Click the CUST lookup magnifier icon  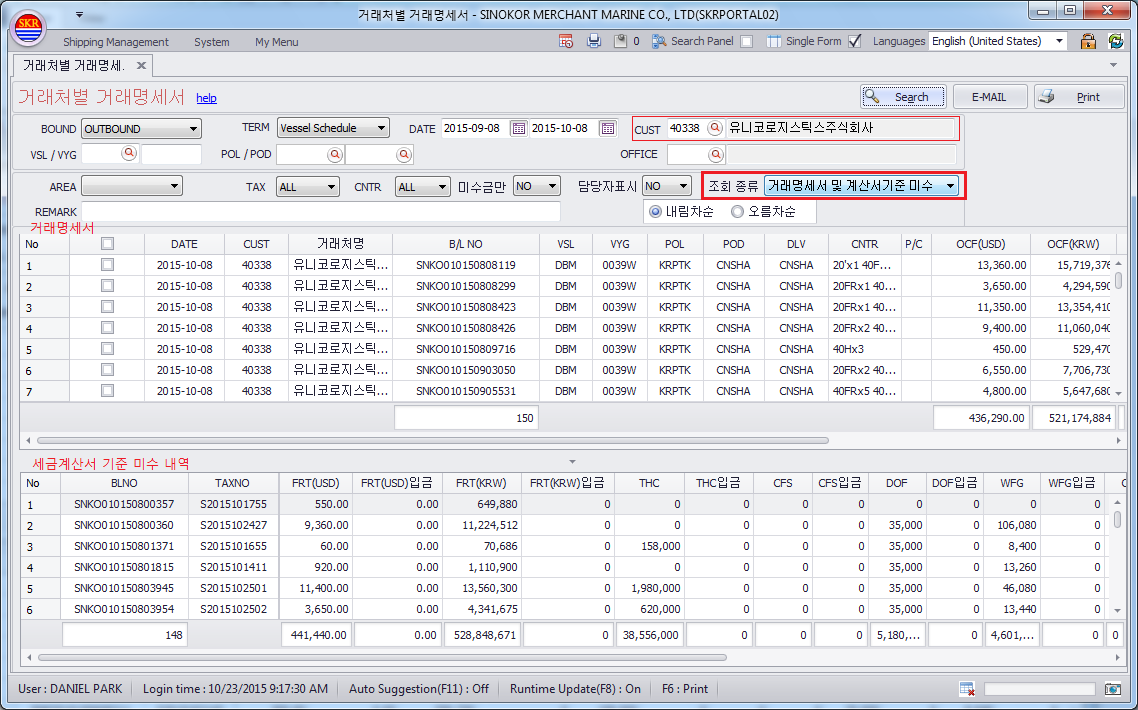(x=715, y=128)
